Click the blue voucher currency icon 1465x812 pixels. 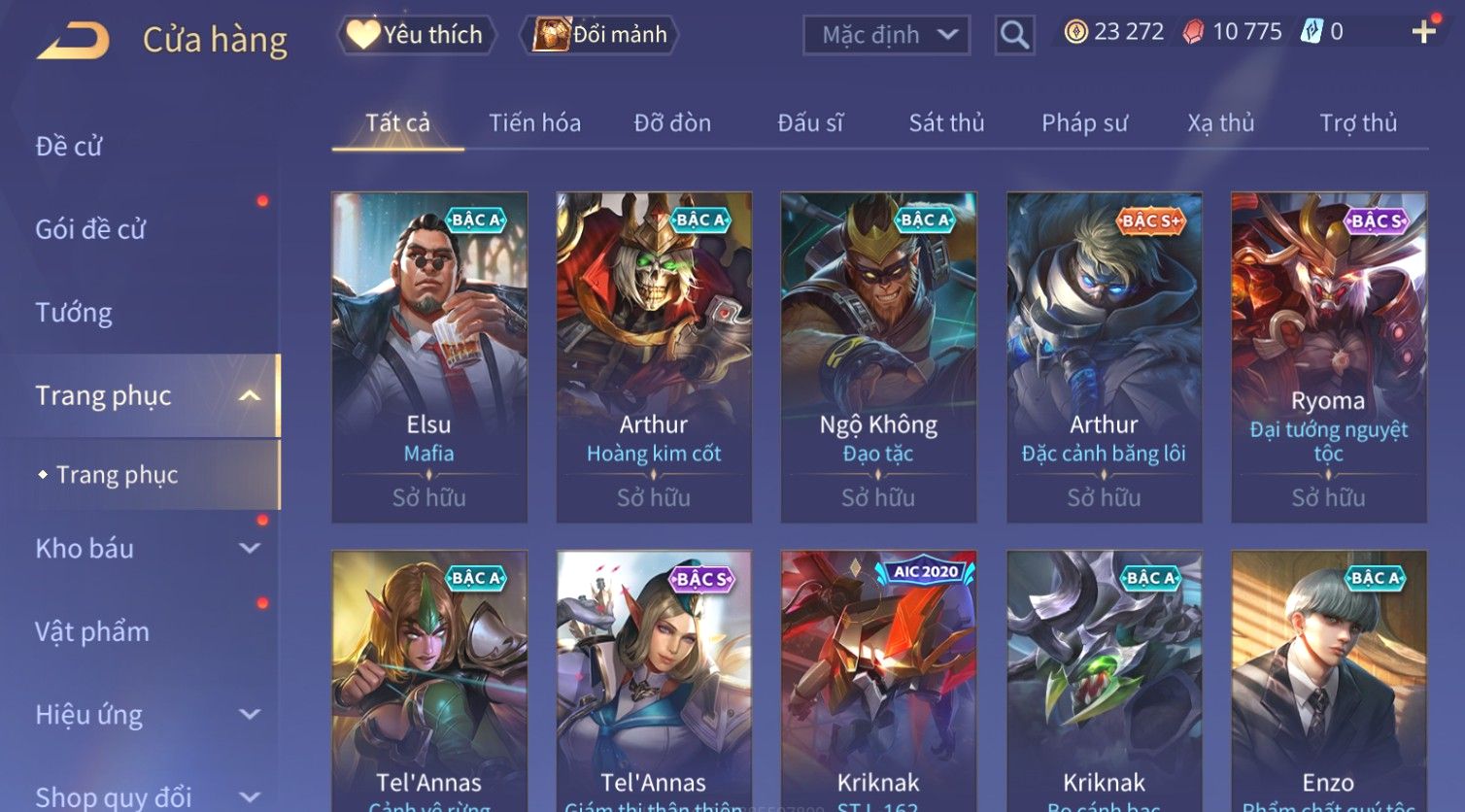click(1312, 31)
